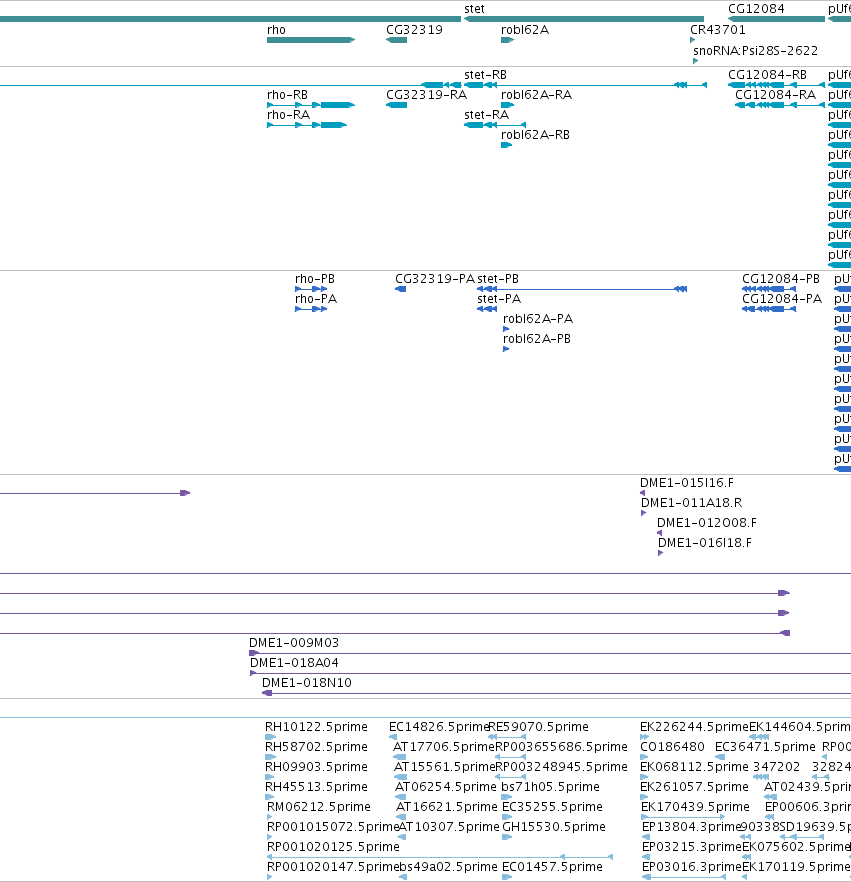Click the stet gene label

pos(474,9)
